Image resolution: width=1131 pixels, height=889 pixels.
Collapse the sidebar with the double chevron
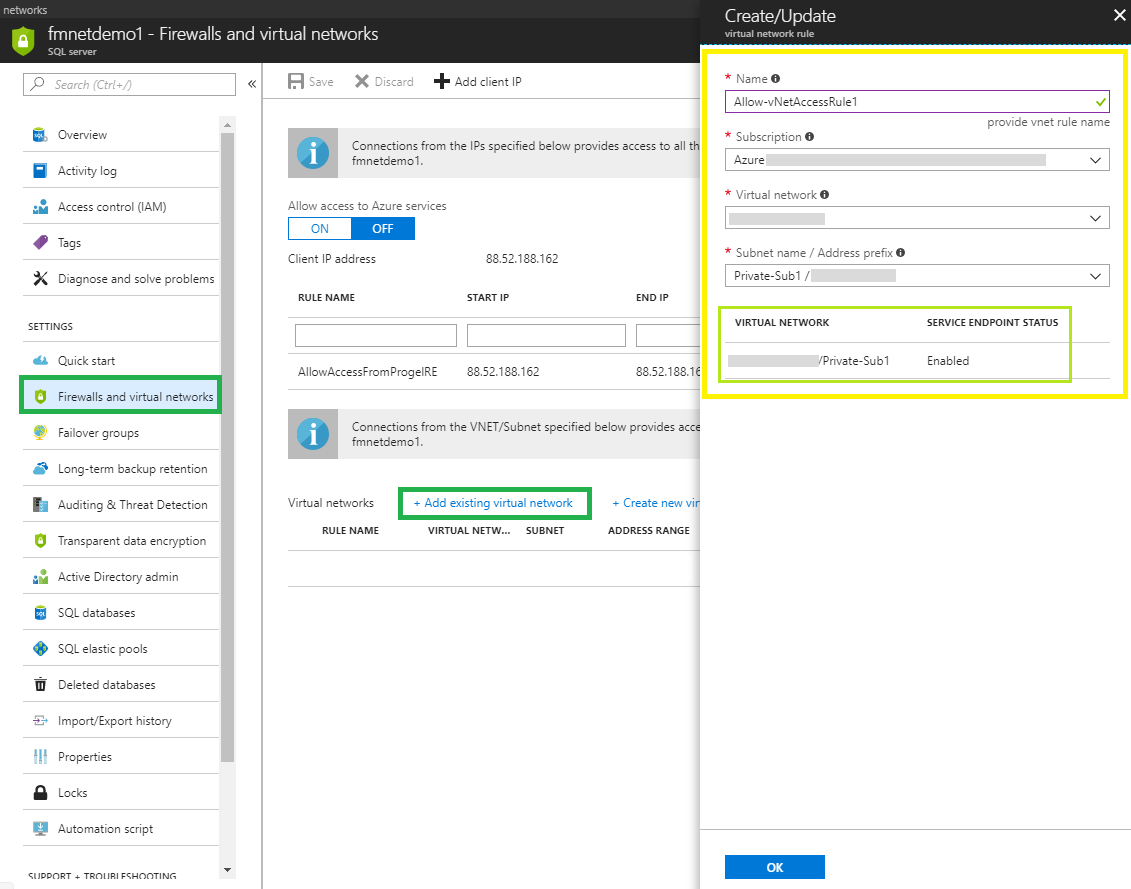click(x=252, y=84)
